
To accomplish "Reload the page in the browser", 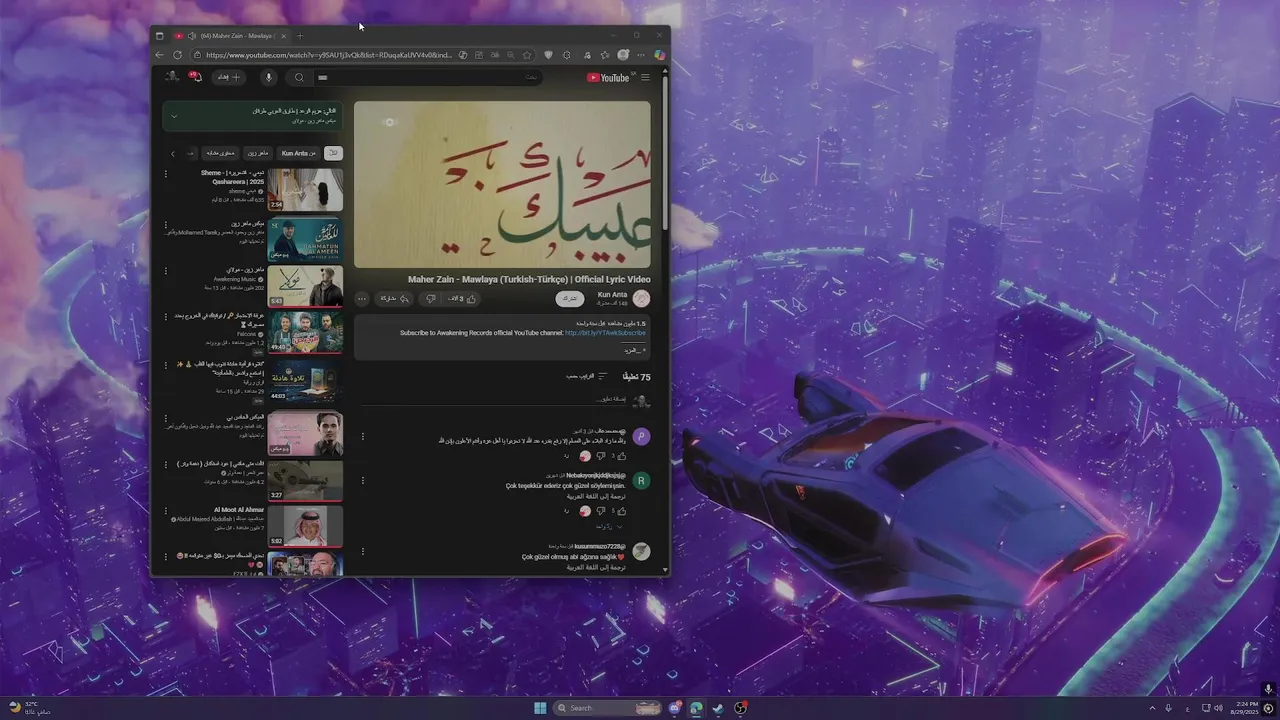I will 177,55.
